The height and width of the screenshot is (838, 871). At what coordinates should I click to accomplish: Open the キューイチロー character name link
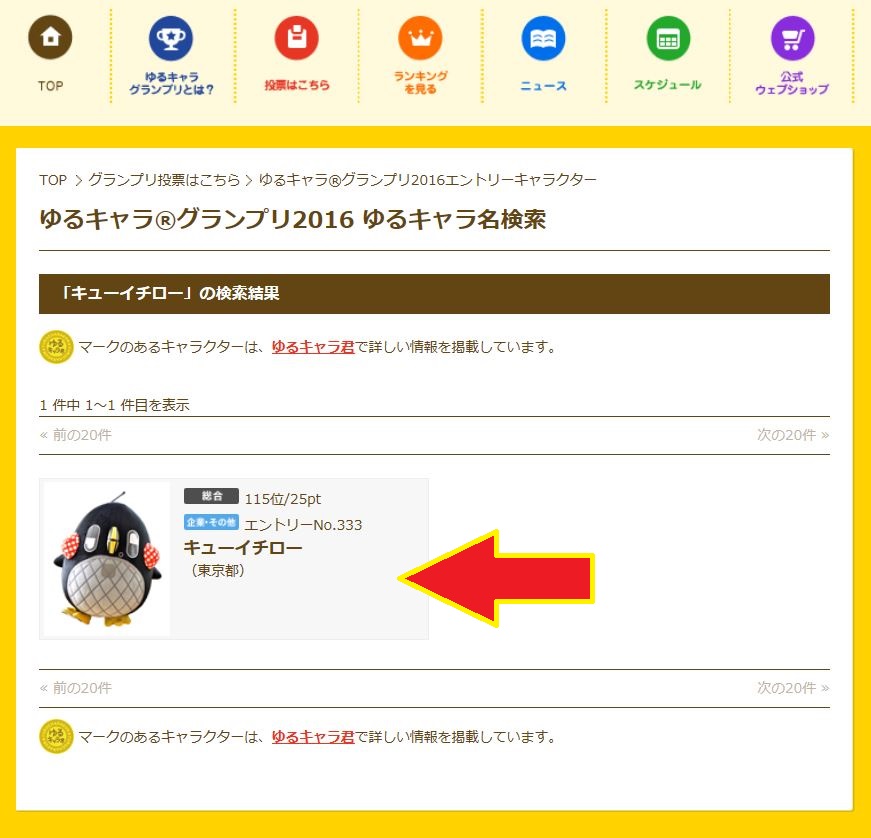tap(243, 548)
